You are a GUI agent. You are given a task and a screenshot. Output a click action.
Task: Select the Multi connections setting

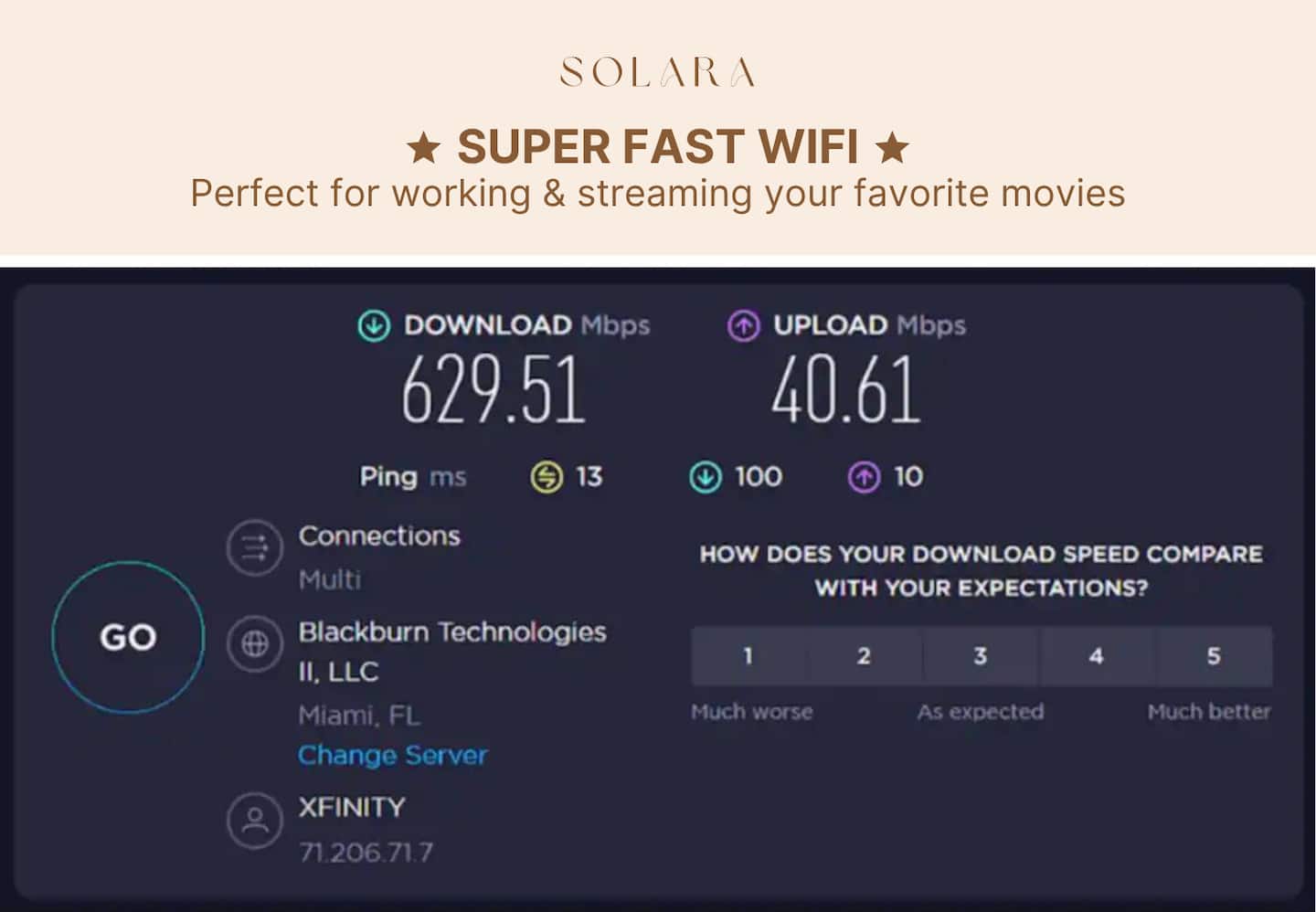tap(330, 579)
